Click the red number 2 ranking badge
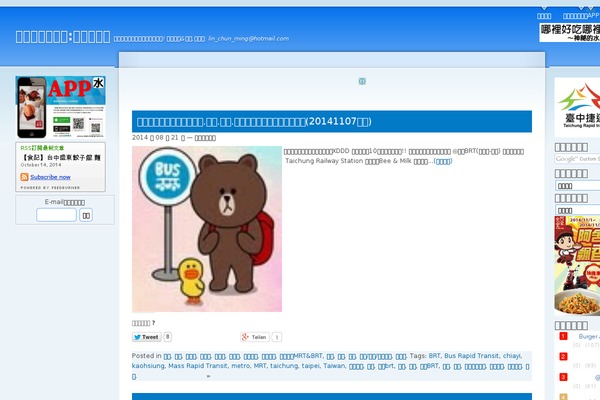This screenshot has width=600, height=400. point(563,356)
